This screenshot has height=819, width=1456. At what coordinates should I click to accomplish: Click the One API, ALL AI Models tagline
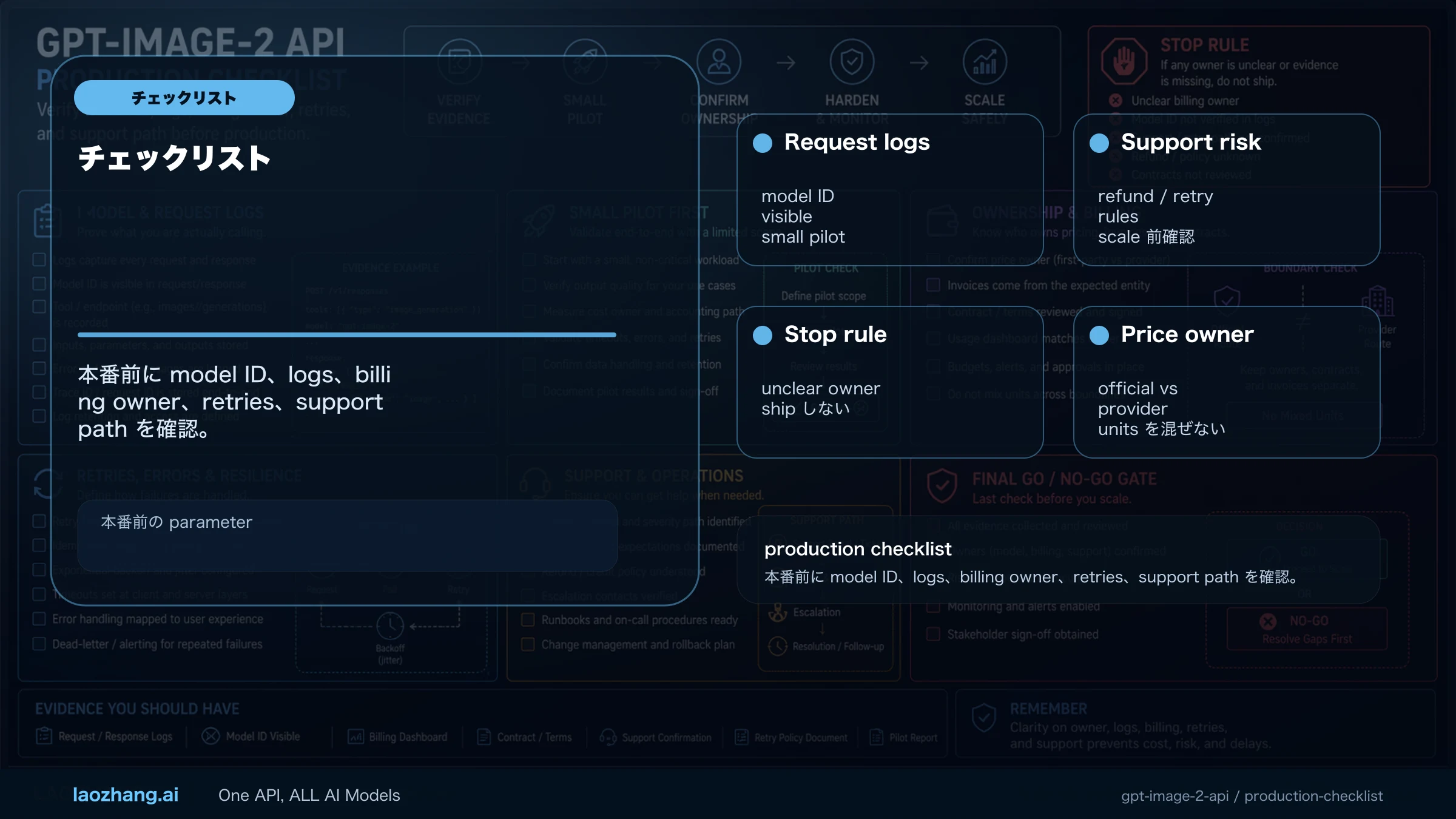(x=309, y=795)
